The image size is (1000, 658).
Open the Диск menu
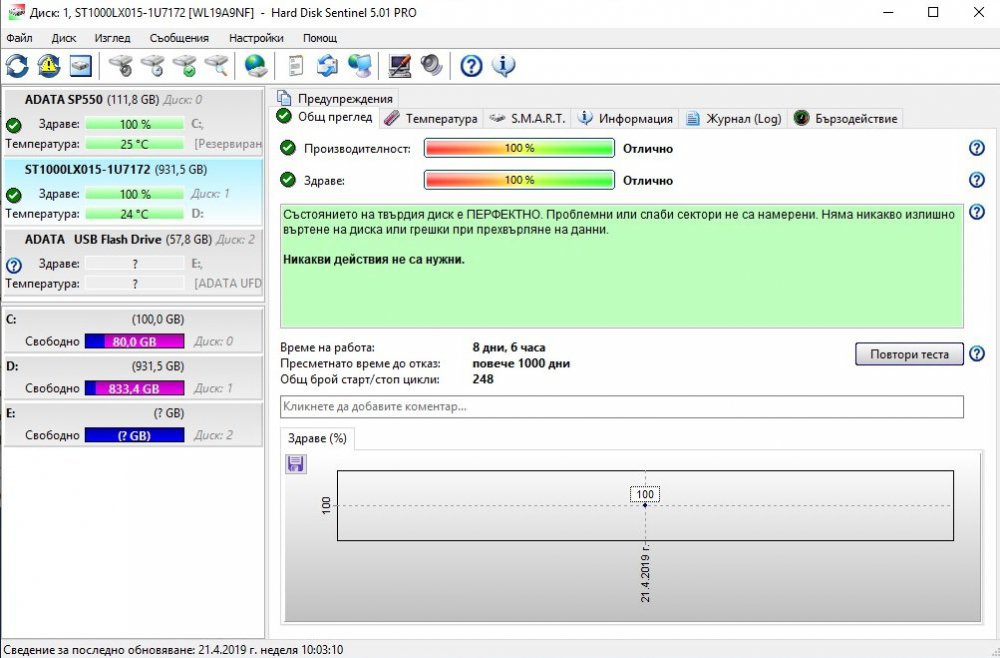click(64, 38)
